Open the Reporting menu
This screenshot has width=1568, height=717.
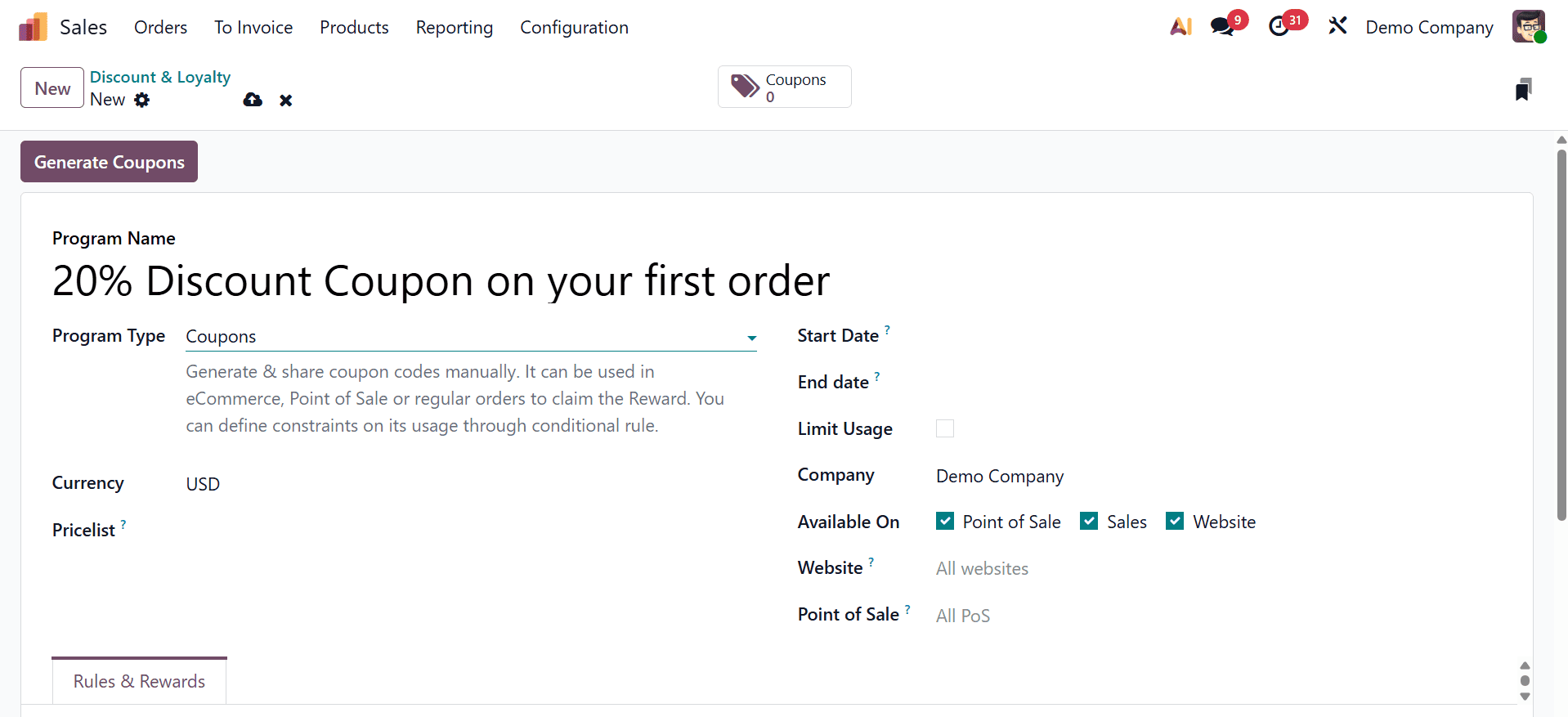pos(455,27)
